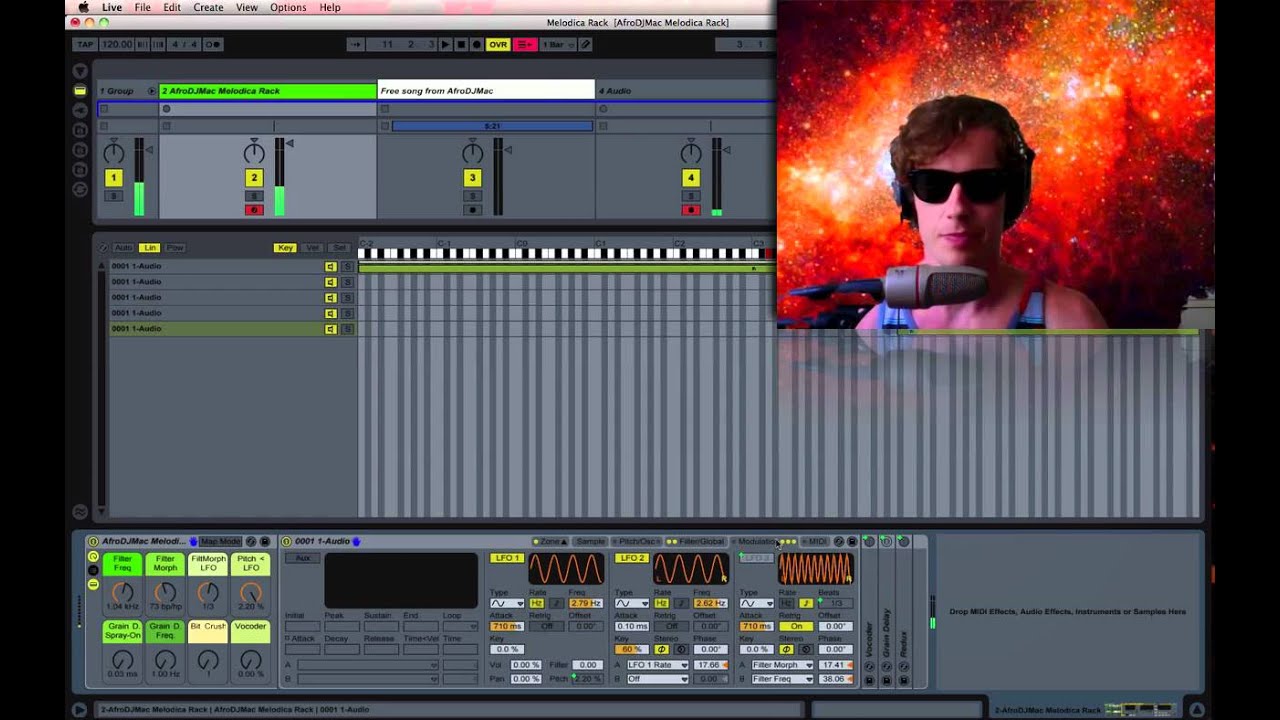Open LFO 1 waveform Type dropdown

[x=506, y=604]
